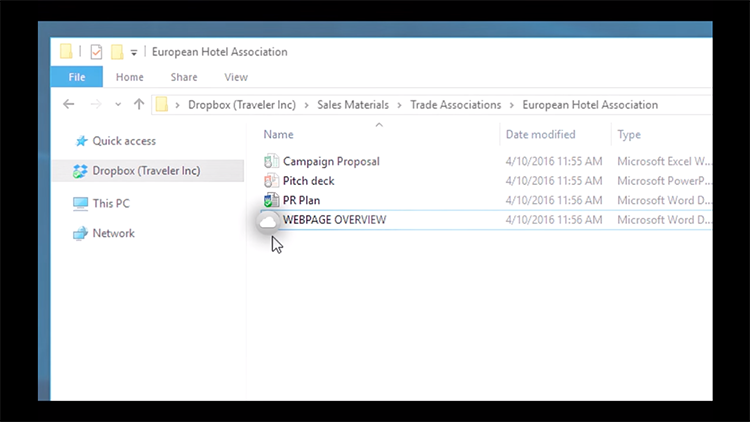The width and height of the screenshot is (750, 422).
Task: Switch to the View ribbon tab
Action: pyautogui.click(x=236, y=77)
